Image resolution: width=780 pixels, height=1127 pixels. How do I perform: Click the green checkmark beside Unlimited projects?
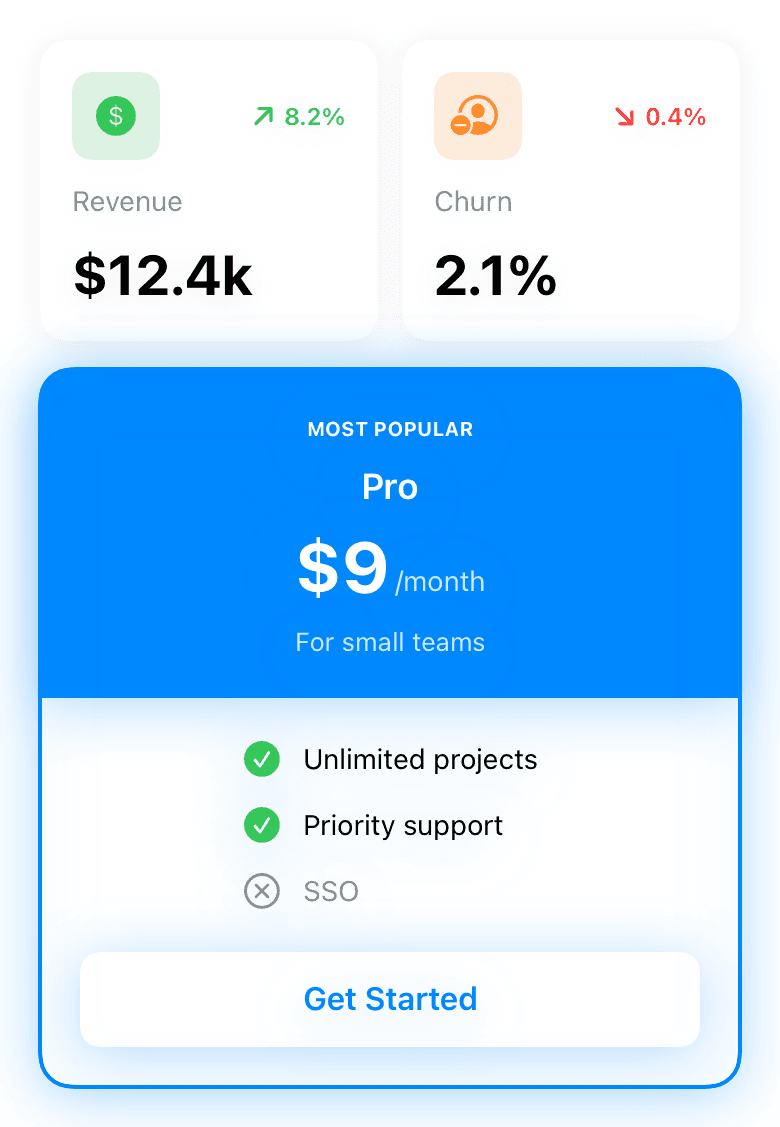pos(262,759)
